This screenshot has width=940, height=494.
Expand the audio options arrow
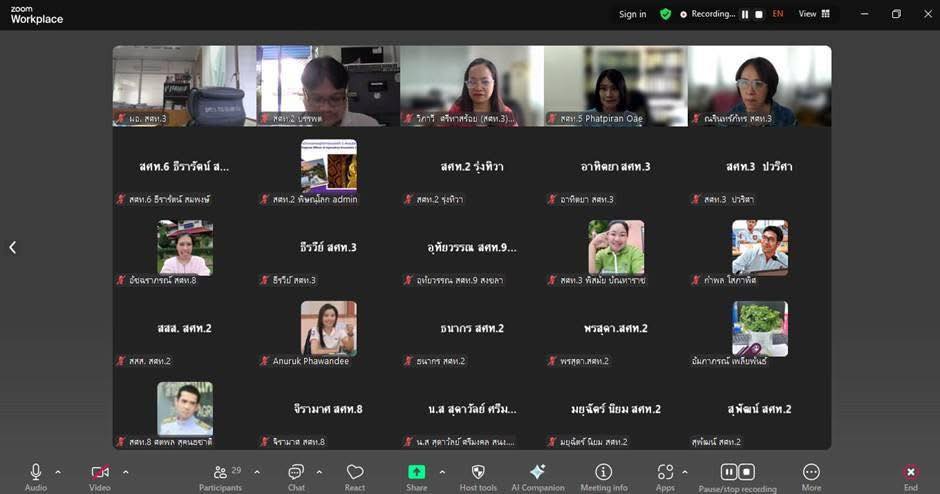coord(58,472)
